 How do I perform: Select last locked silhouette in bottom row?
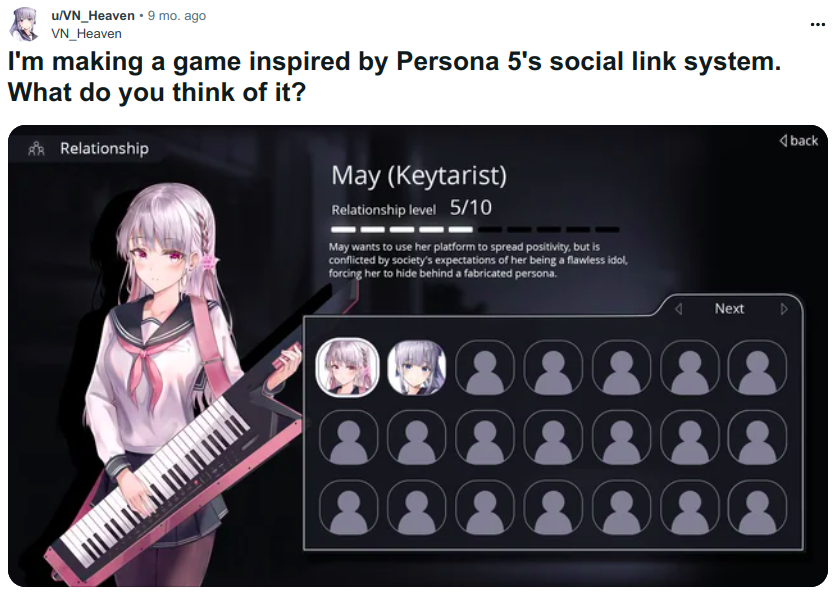coord(757,507)
